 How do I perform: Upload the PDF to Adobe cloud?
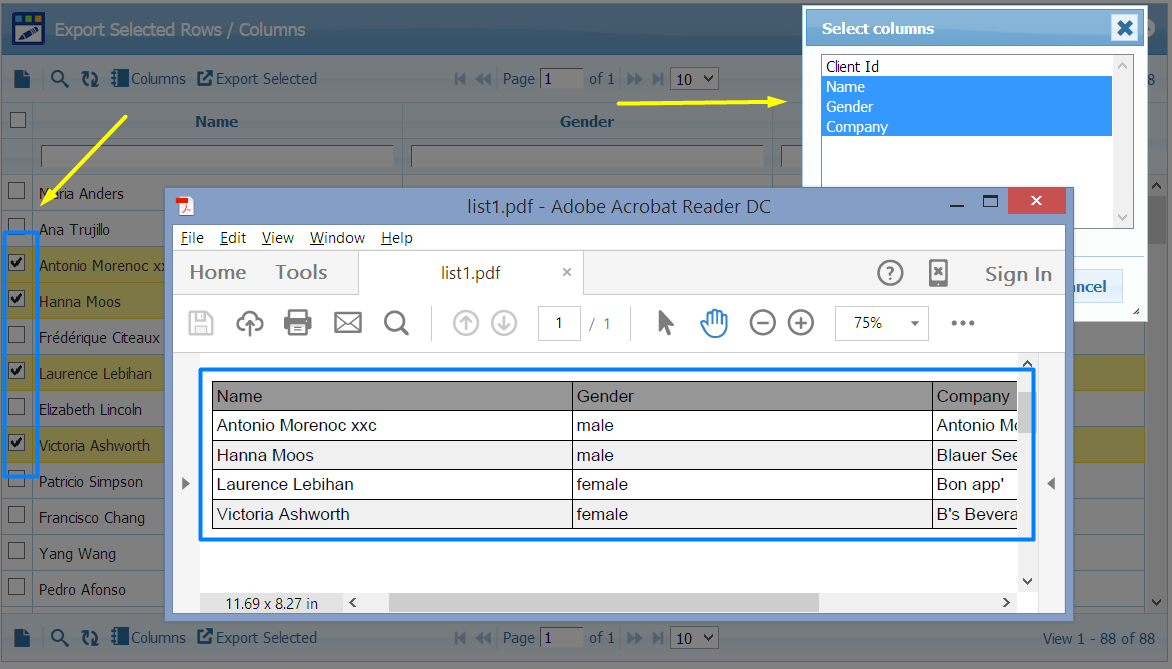pos(249,322)
